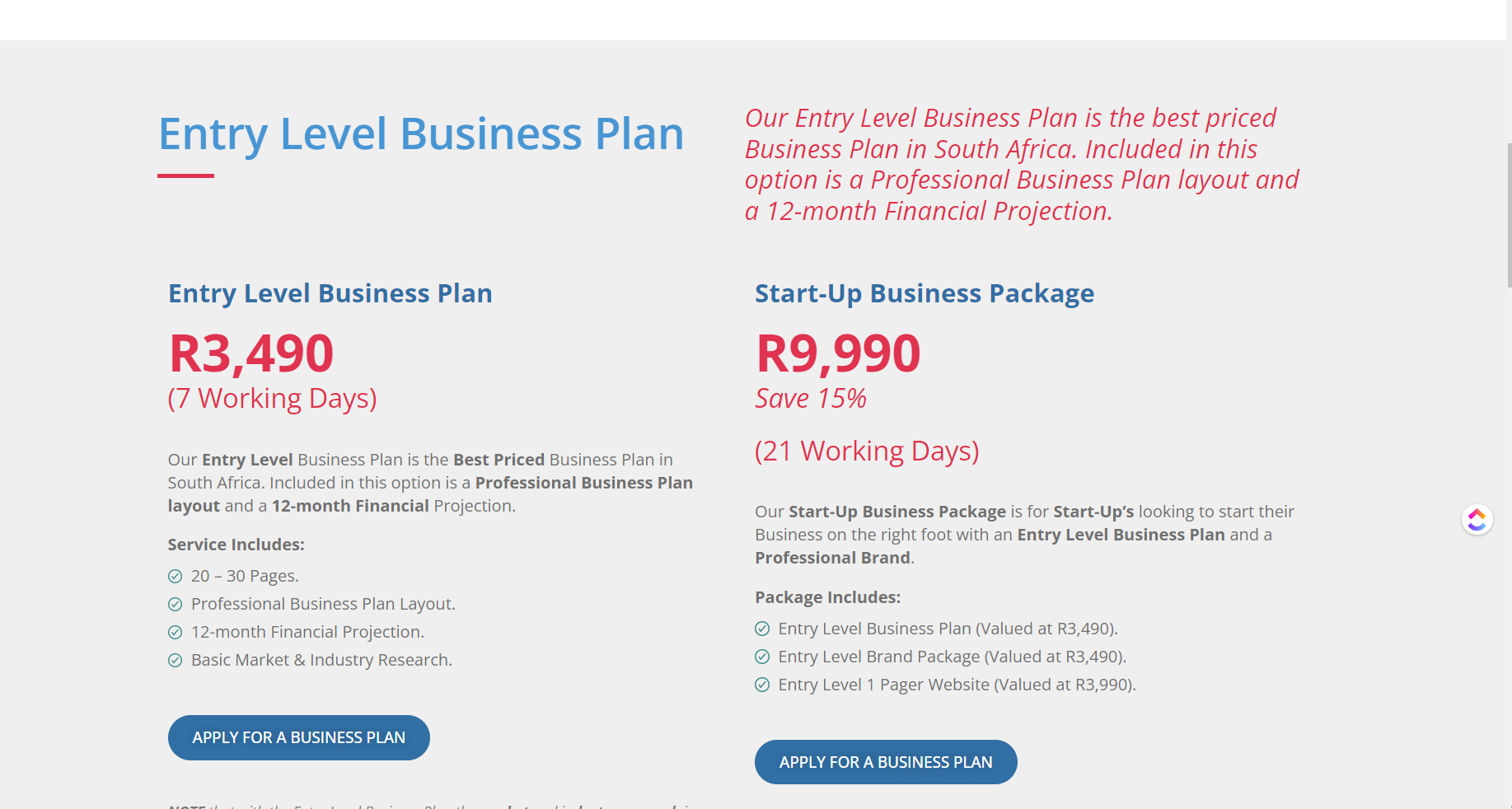Click the "Service Includes:" label
This screenshot has height=809, width=1512.
236,545
